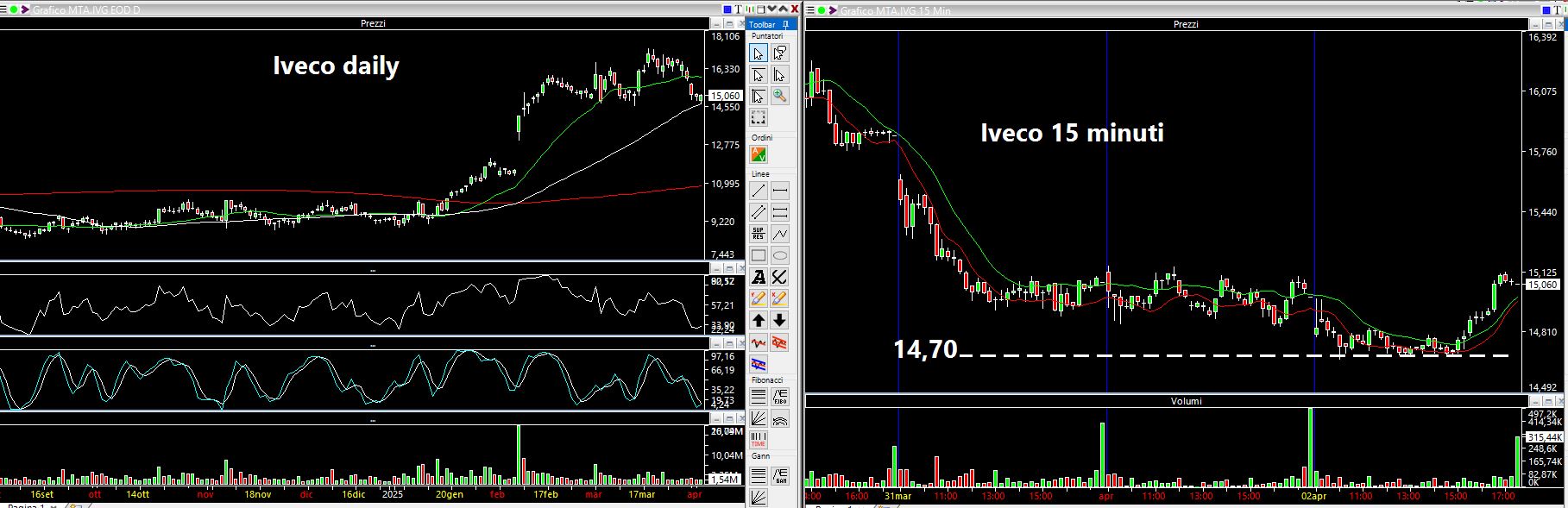The image size is (1568, 508).
Task: Click the 16,392 price label on 15 Min chart
Action: coord(1541,38)
